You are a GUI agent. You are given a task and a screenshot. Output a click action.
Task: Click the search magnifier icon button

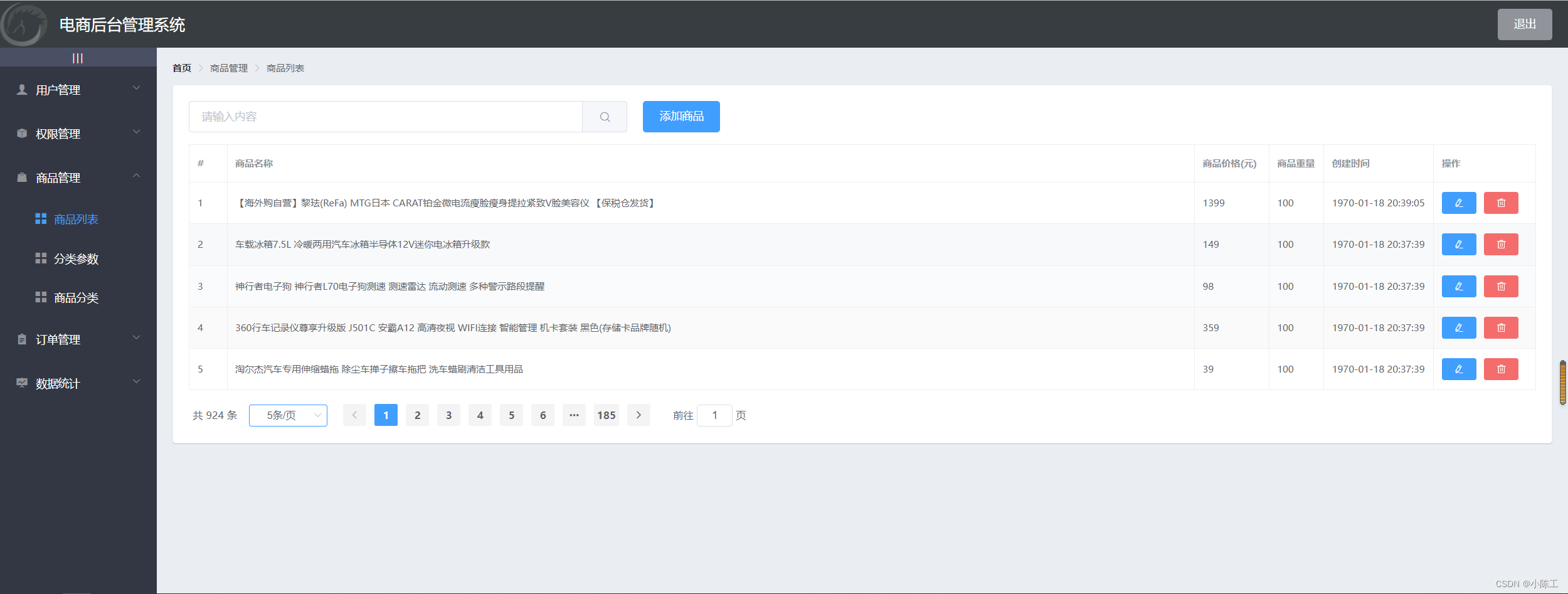pyautogui.click(x=605, y=117)
